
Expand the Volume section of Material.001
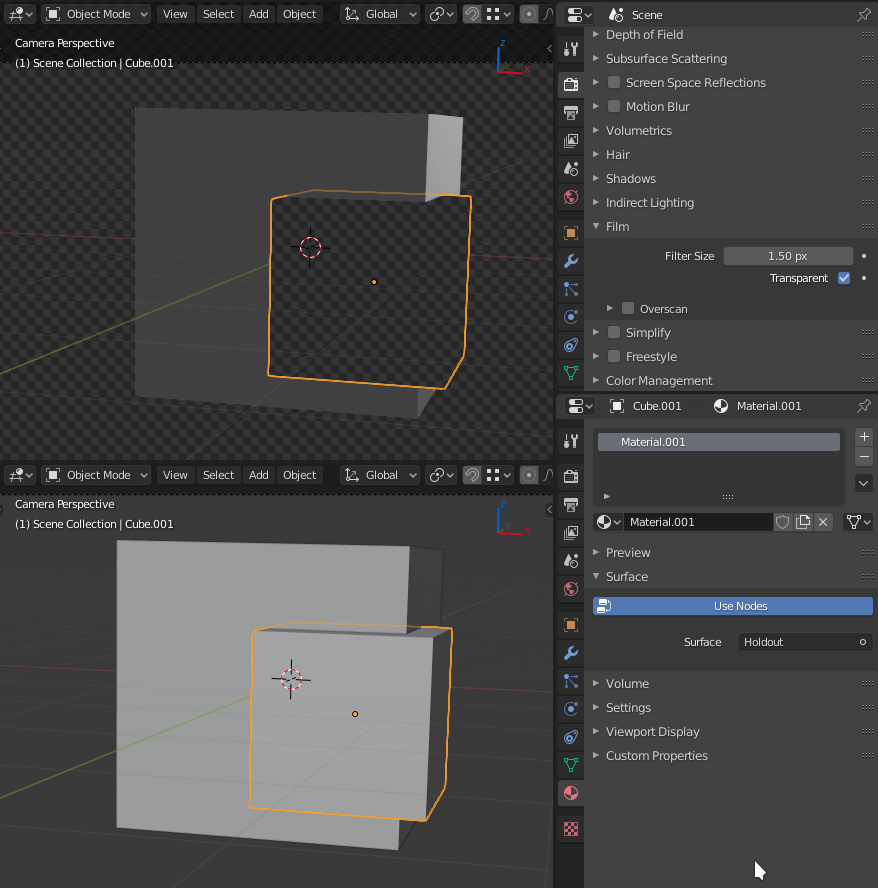tap(625, 683)
